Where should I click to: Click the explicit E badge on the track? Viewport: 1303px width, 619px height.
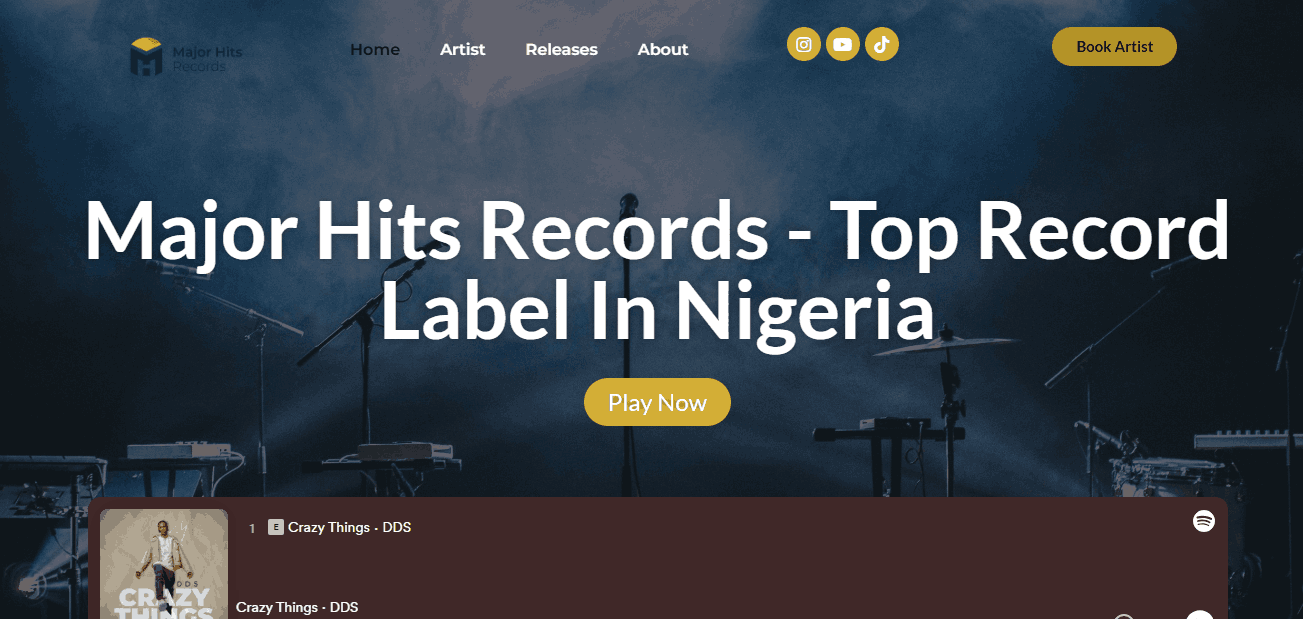[276, 527]
